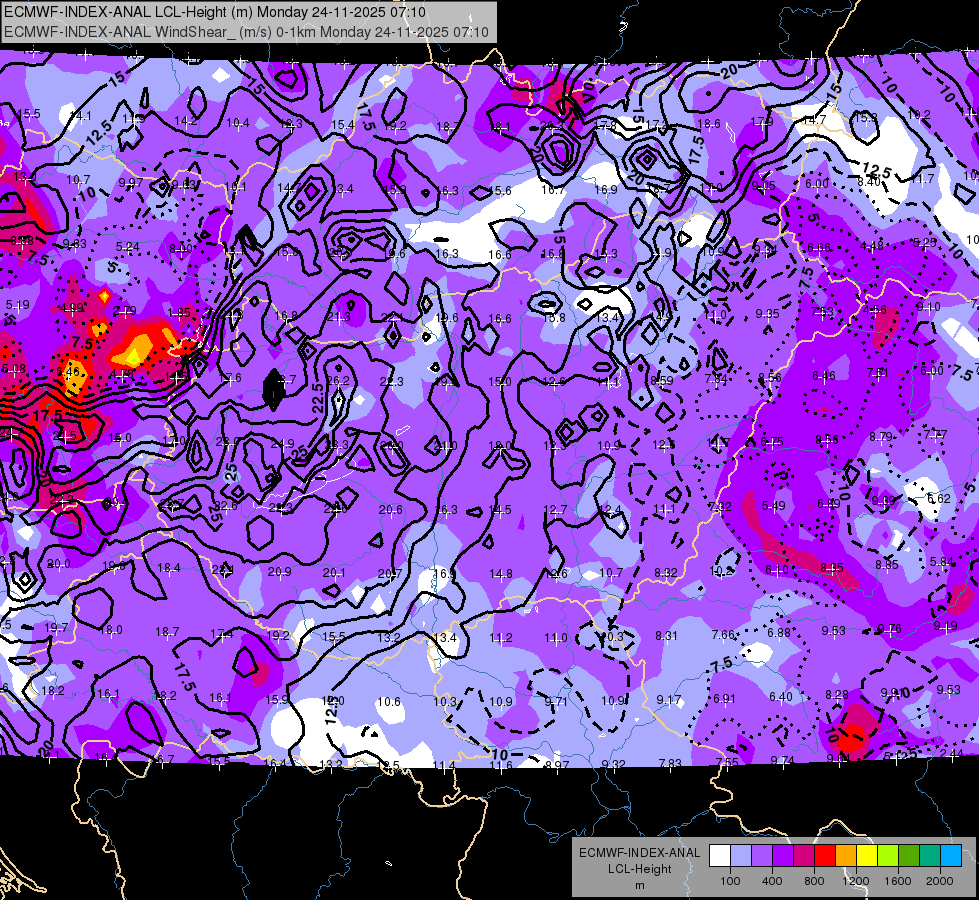Click the "7.51" grid point value

tap(877, 373)
